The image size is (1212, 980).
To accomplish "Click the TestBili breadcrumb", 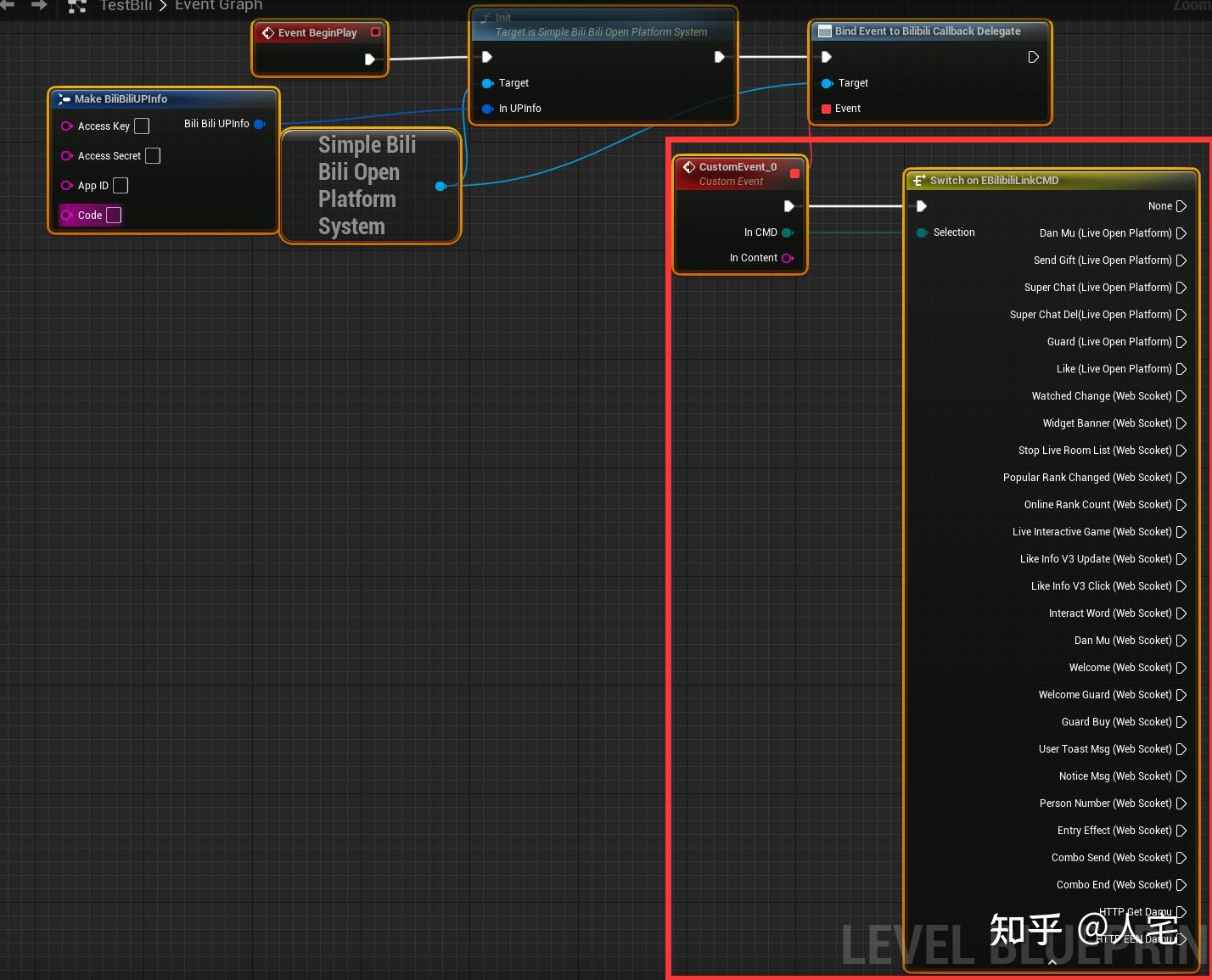I will [126, 5].
